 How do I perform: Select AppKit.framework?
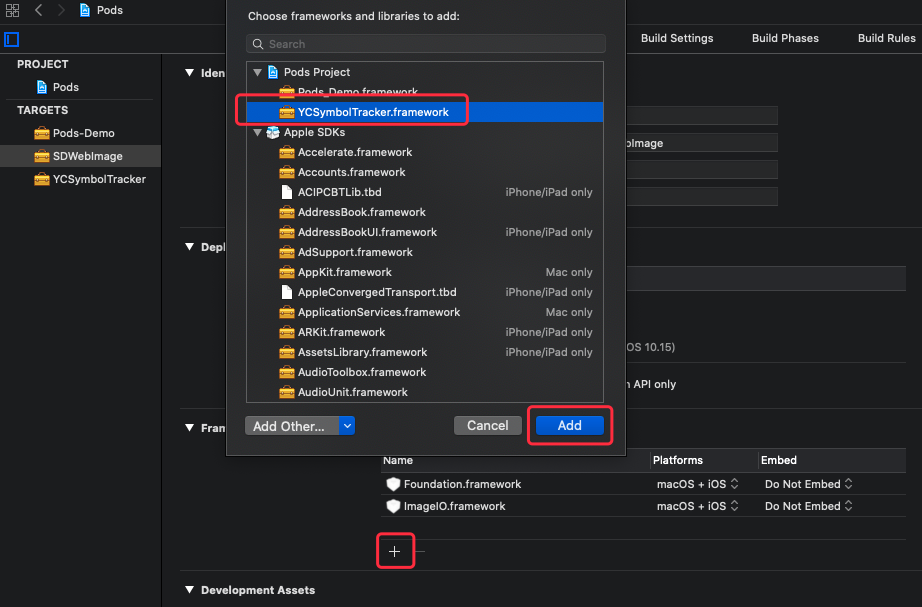425,272
